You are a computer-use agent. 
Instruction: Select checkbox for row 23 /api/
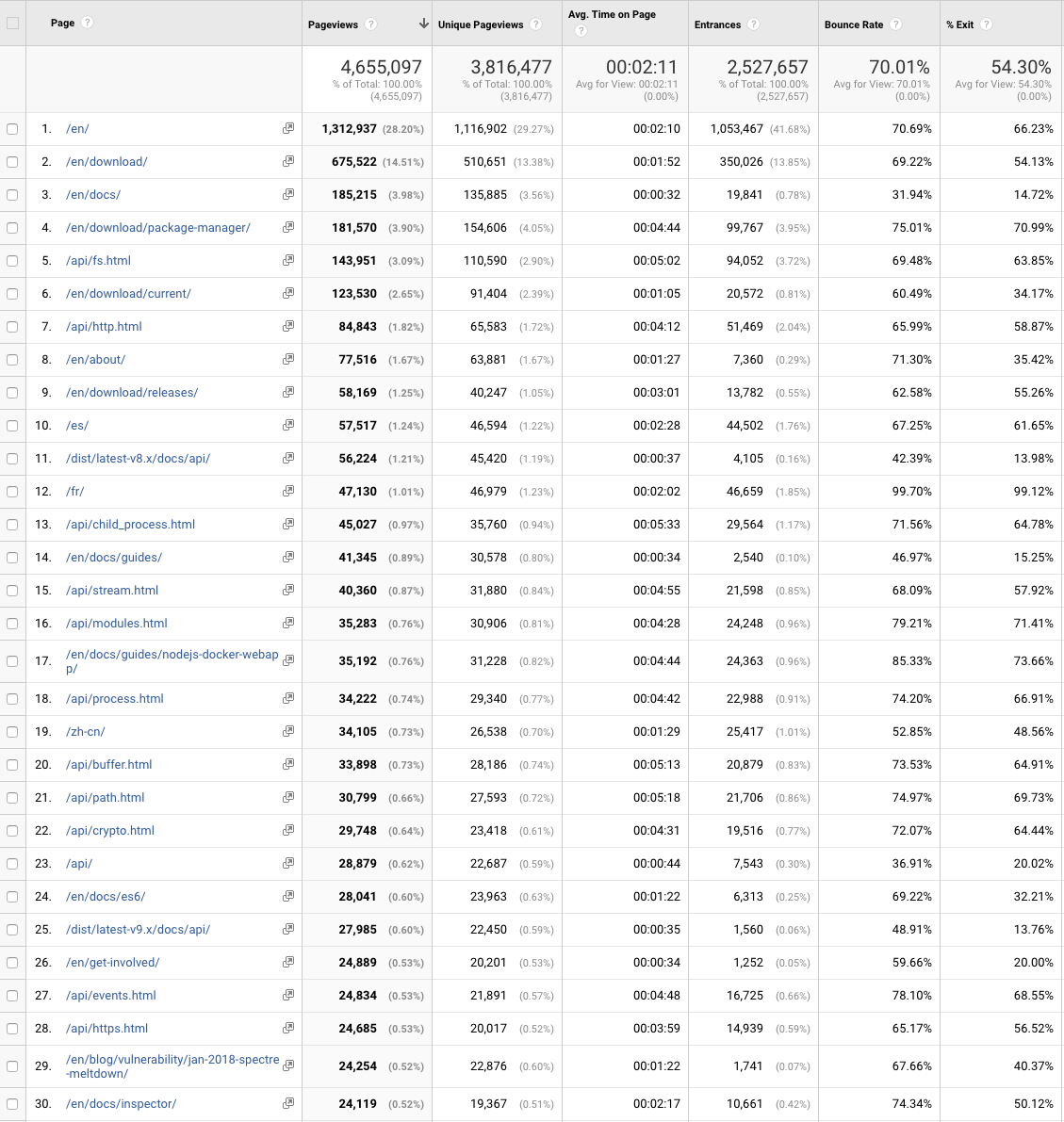[x=12, y=864]
